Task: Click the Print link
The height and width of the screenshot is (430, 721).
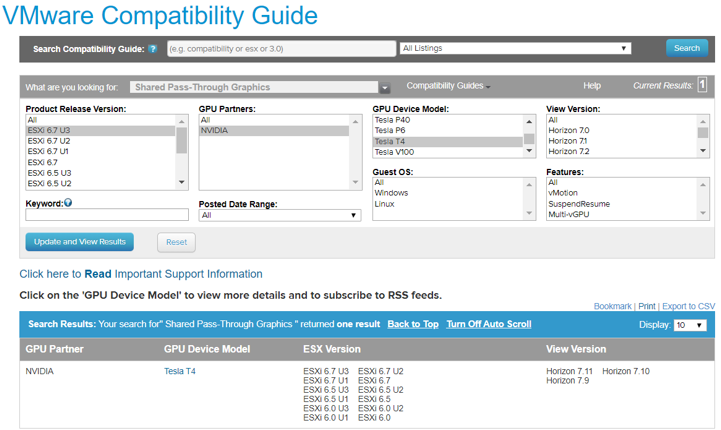Action: tap(647, 306)
